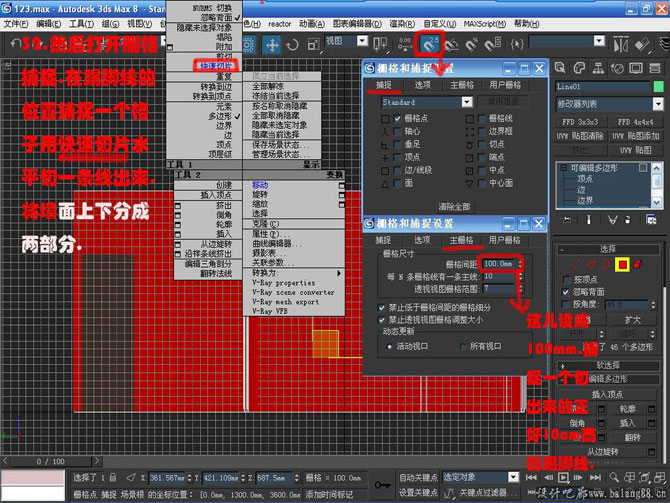Viewport: 670px width, 503px height.
Task: Collapse the 选择 rollout header
Action: (x=607, y=249)
